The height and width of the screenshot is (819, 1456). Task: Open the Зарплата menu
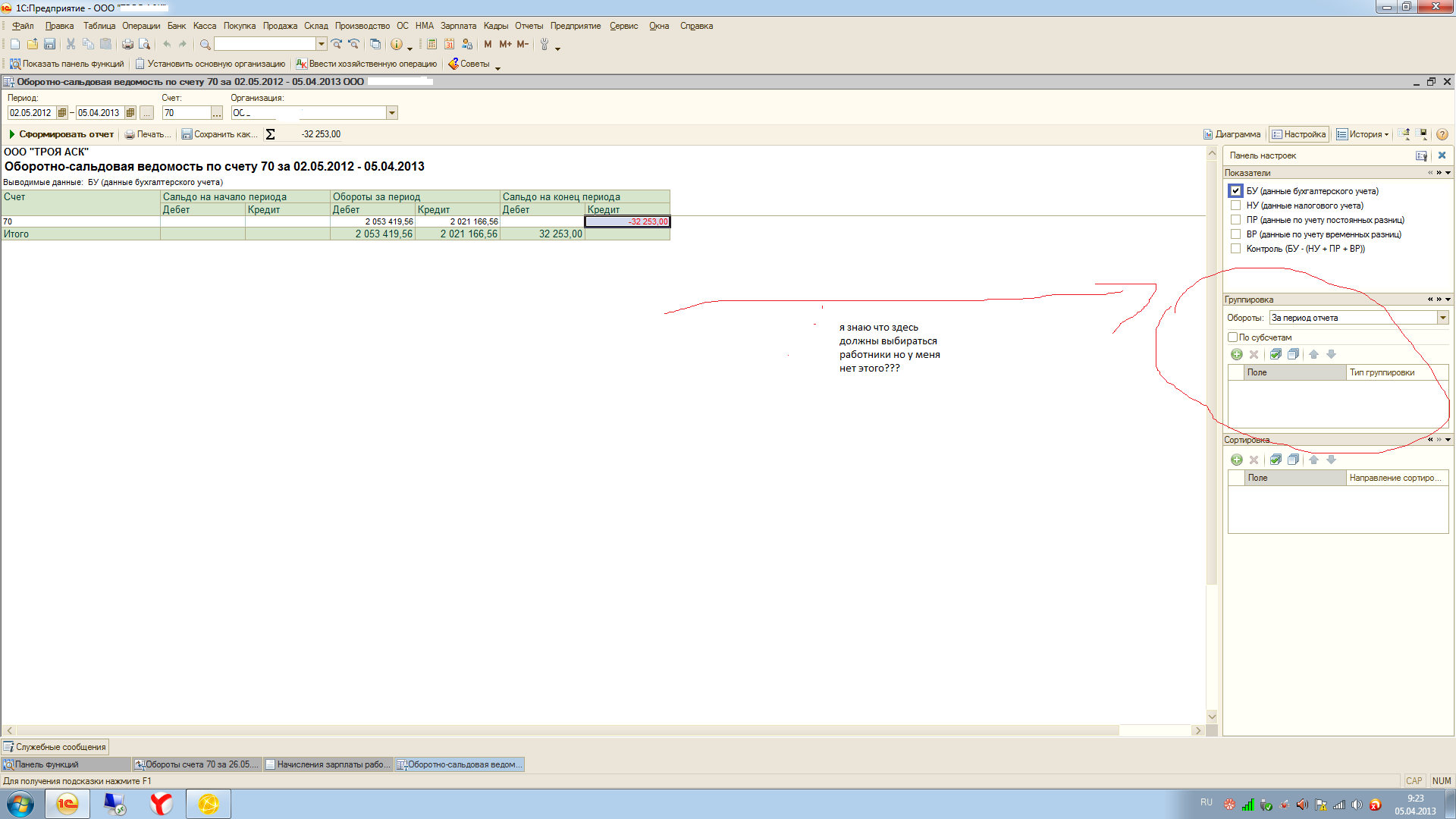(458, 26)
